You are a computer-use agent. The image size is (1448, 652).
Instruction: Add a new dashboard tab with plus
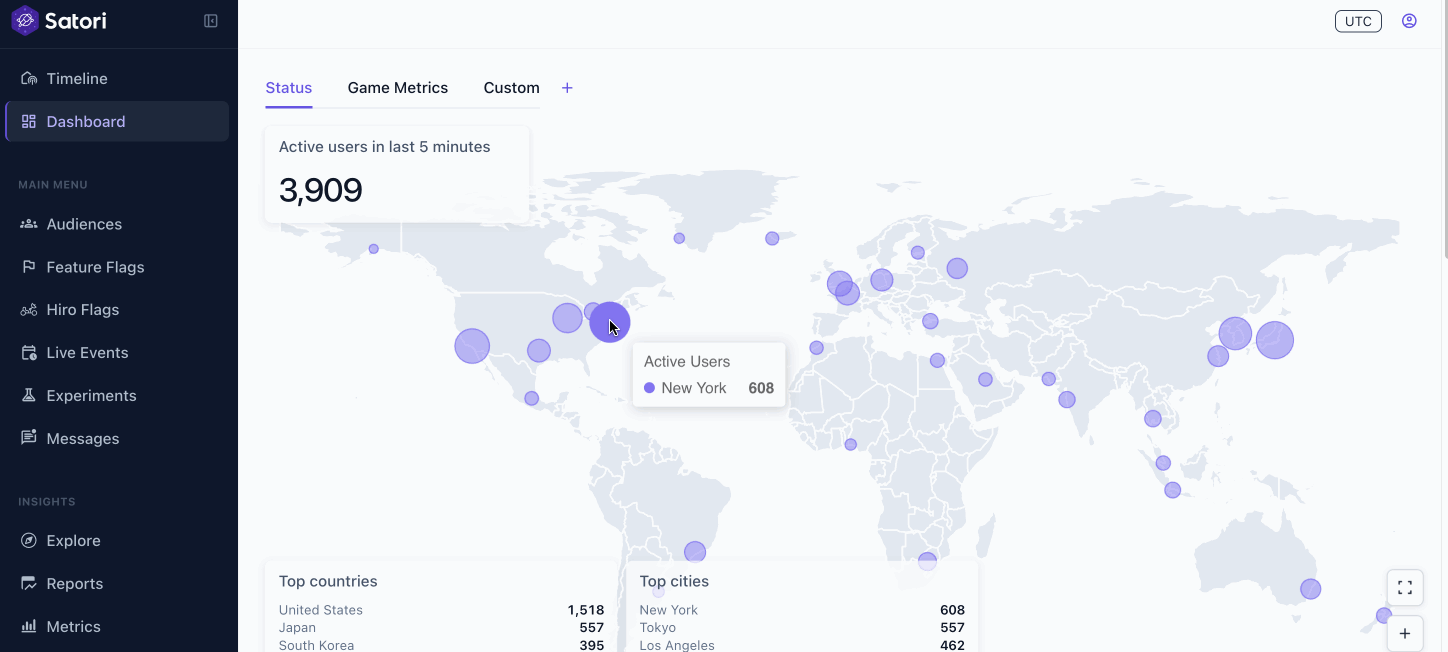pyautogui.click(x=567, y=88)
